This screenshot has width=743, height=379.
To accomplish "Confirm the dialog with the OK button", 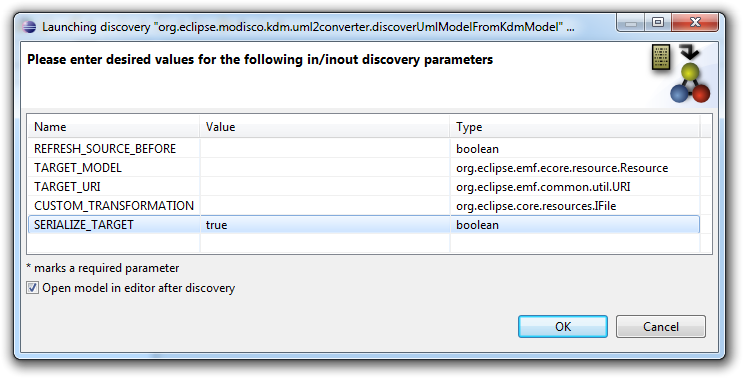I will click(562, 326).
